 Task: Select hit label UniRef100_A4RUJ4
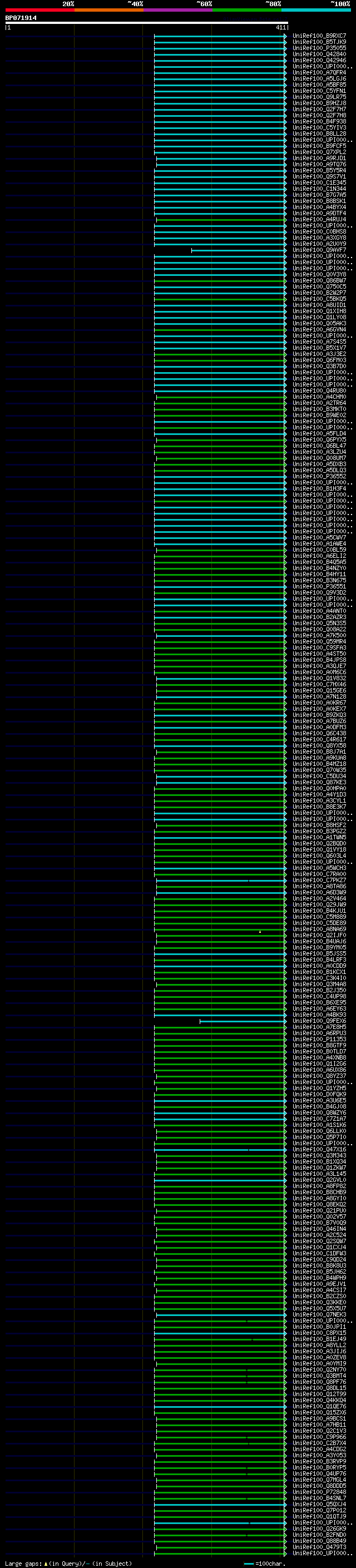[x=319, y=219]
